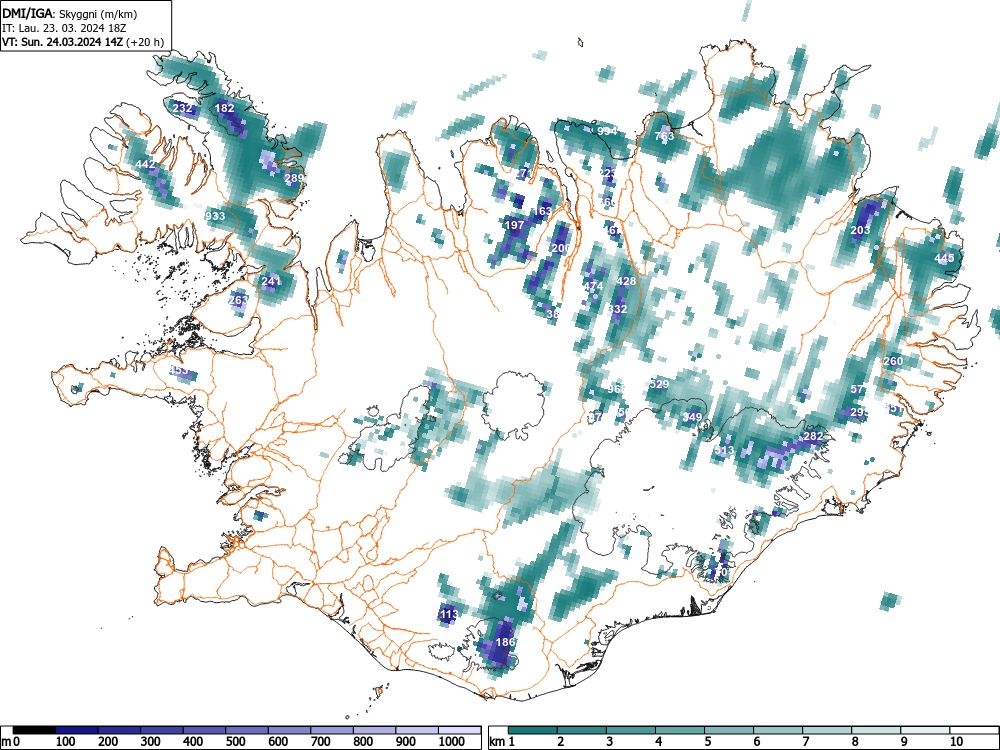Click the '182' visibility label on map

tap(224, 108)
